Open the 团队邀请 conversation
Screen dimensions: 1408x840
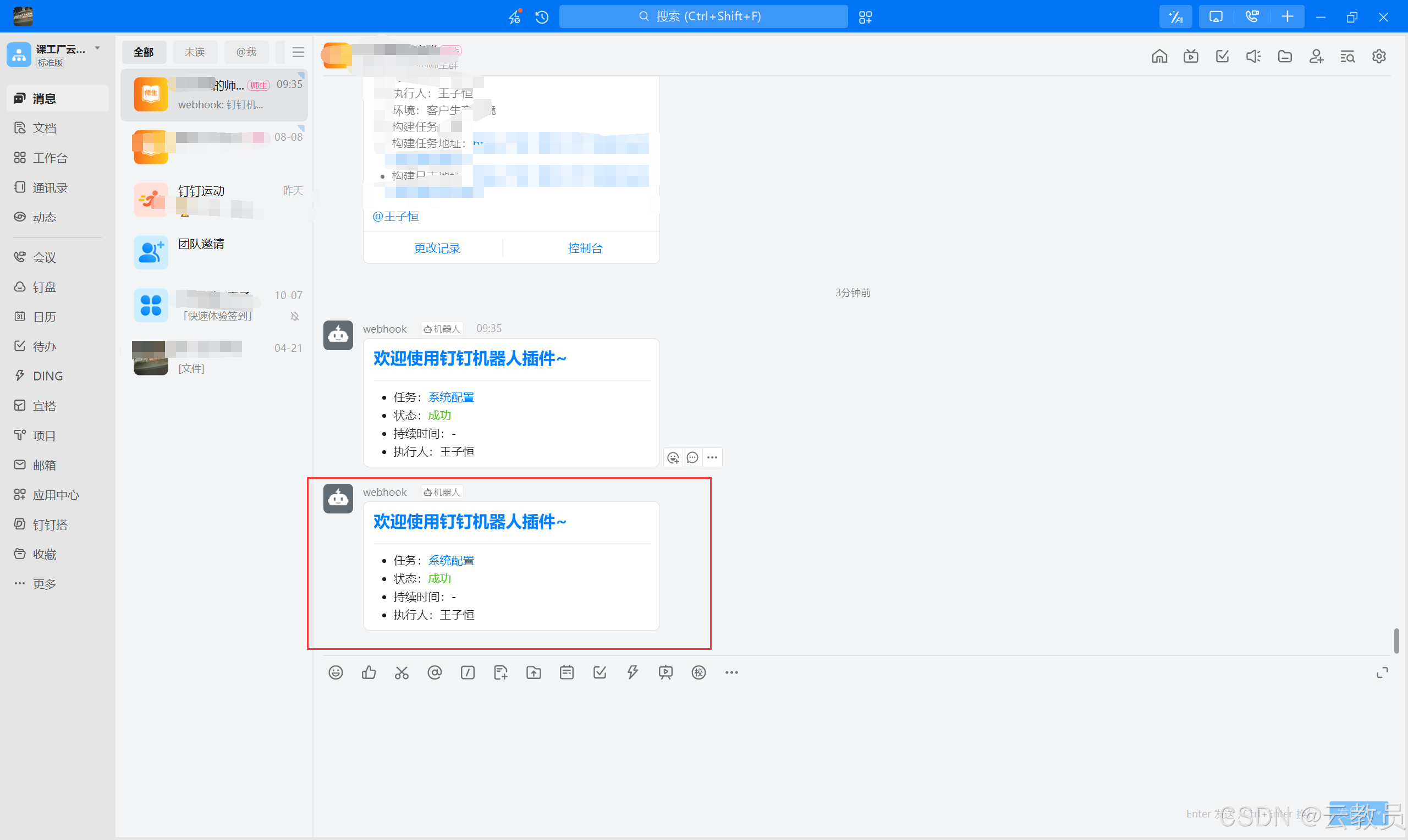point(215,252)
